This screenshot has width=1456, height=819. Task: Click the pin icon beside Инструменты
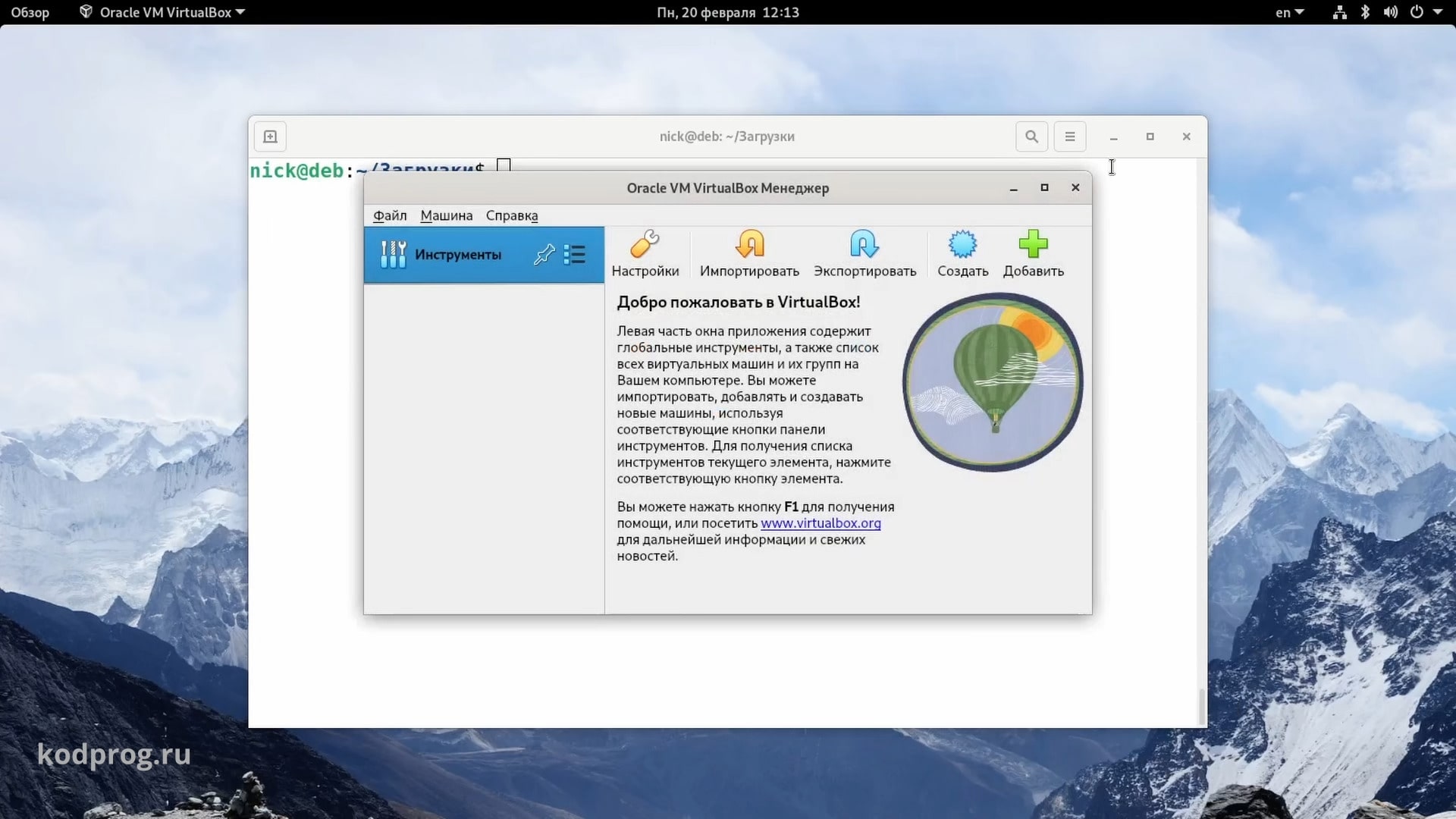click(x=544, y=255)
